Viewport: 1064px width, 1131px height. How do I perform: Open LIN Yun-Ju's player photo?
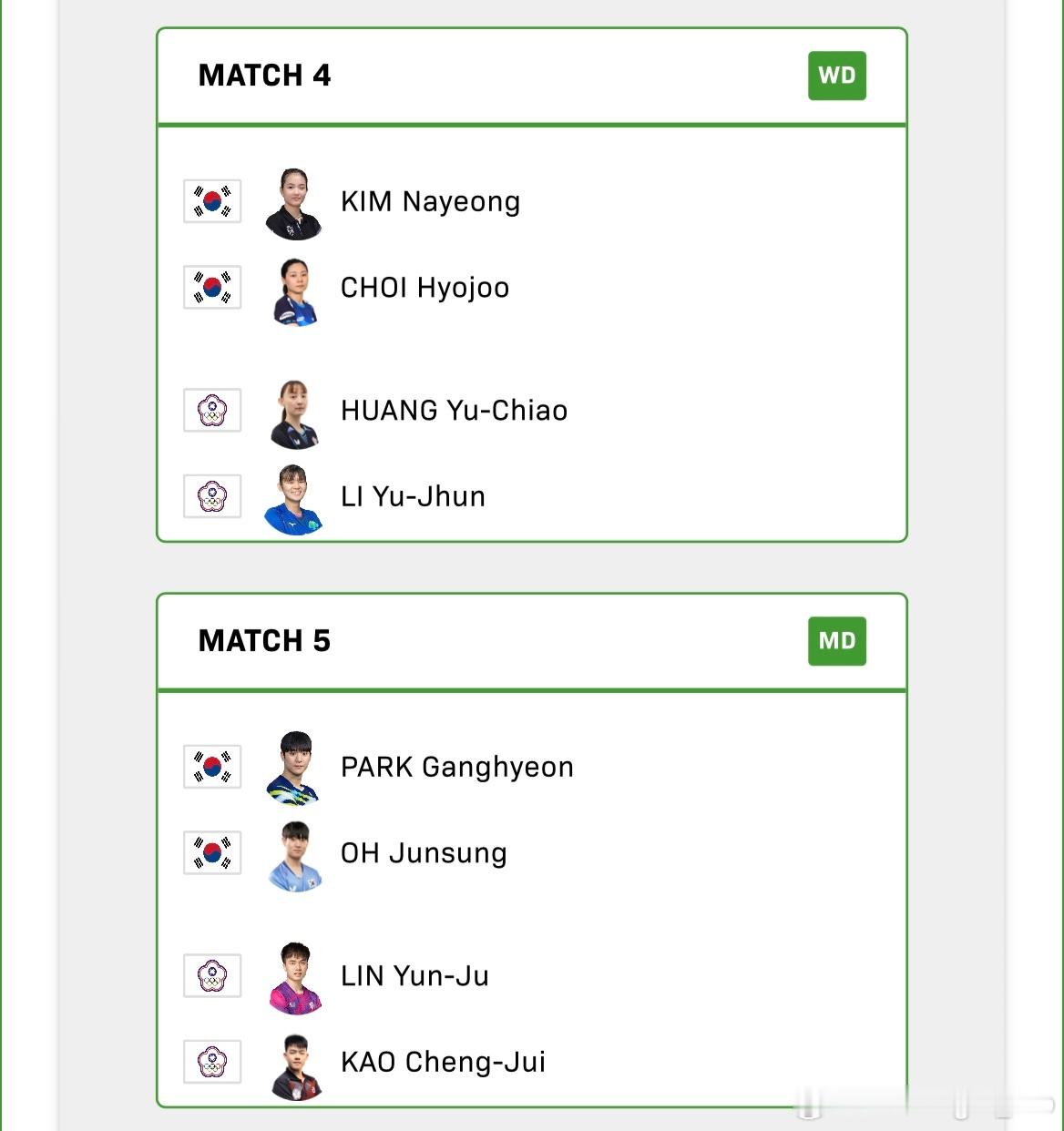click(294, 978)
